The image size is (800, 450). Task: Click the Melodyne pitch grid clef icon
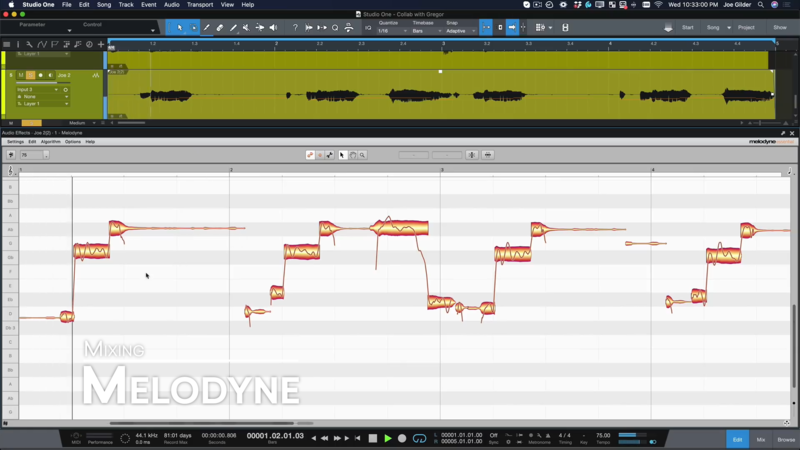click(x=10, y=171)
